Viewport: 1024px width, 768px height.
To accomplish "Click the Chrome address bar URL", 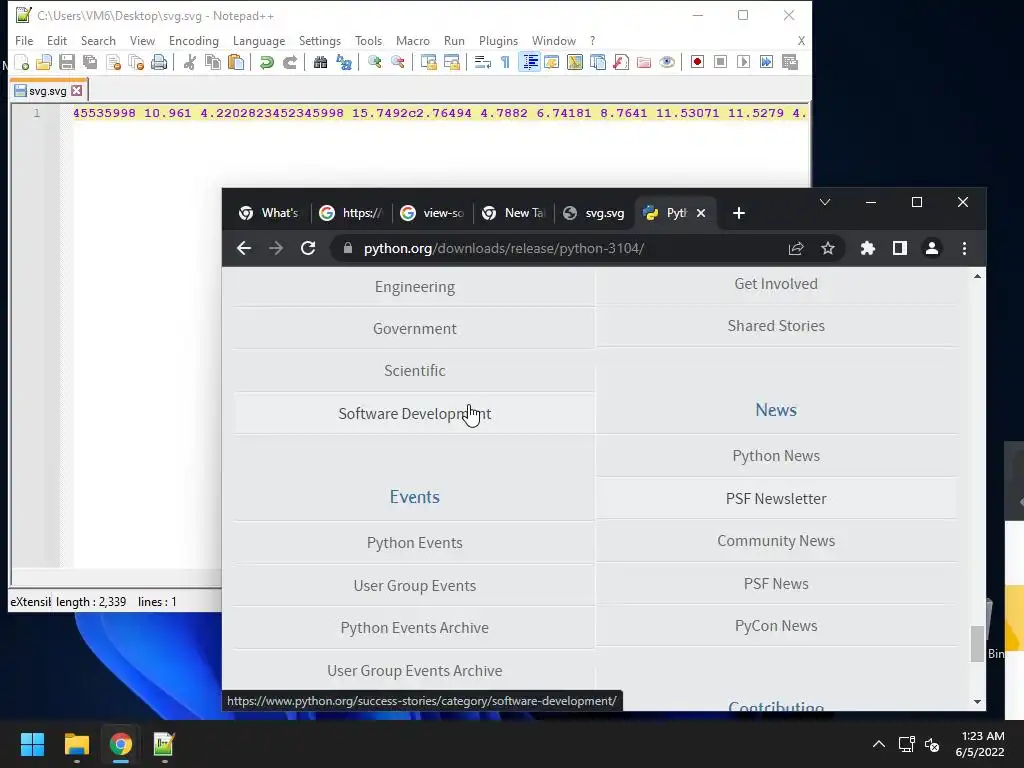I will tap(504, 248).
